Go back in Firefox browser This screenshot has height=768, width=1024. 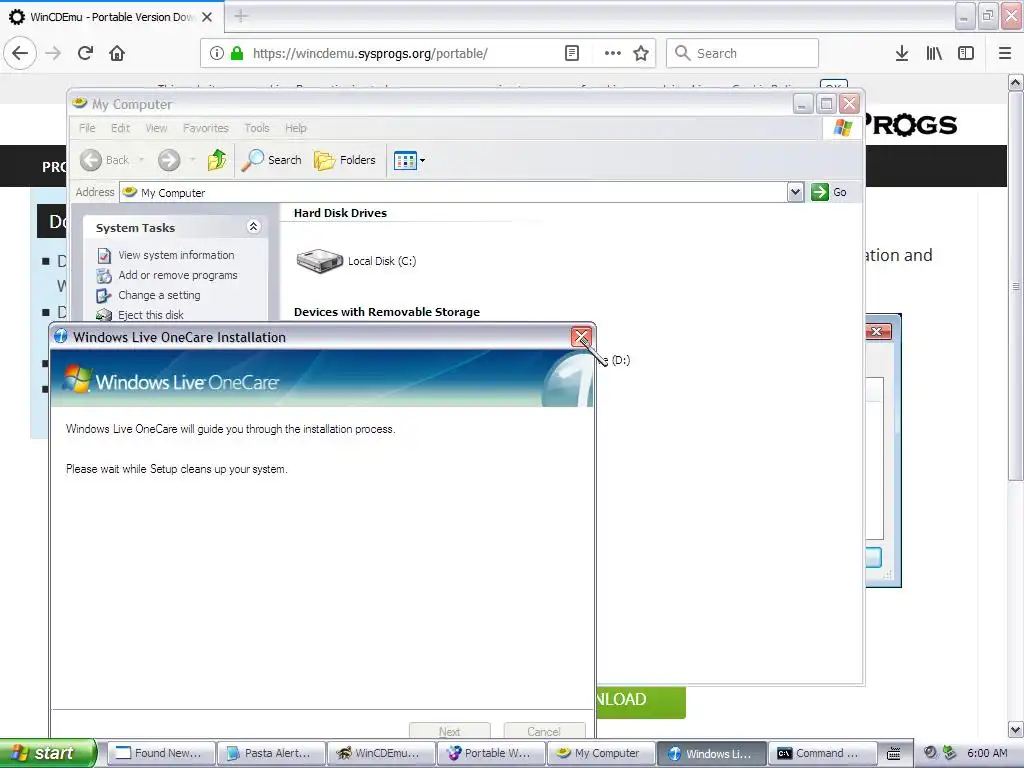click(x=20, y=53)
